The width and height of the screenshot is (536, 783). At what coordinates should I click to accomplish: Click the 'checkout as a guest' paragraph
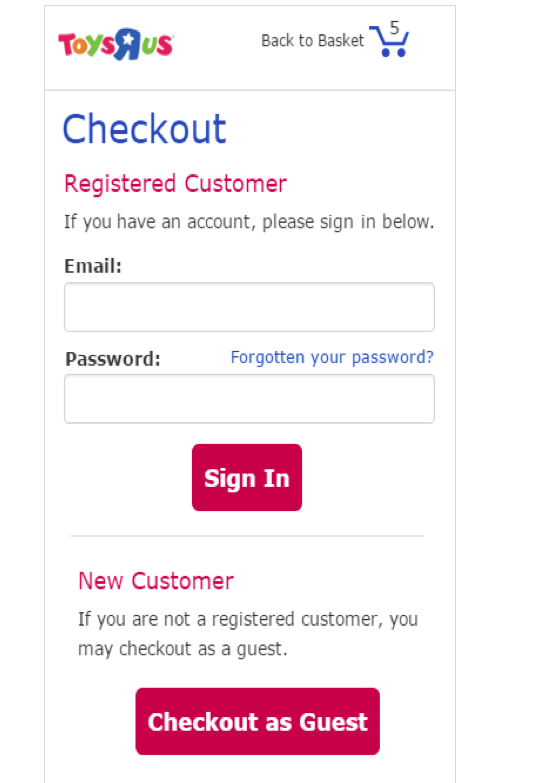(248, 634)
